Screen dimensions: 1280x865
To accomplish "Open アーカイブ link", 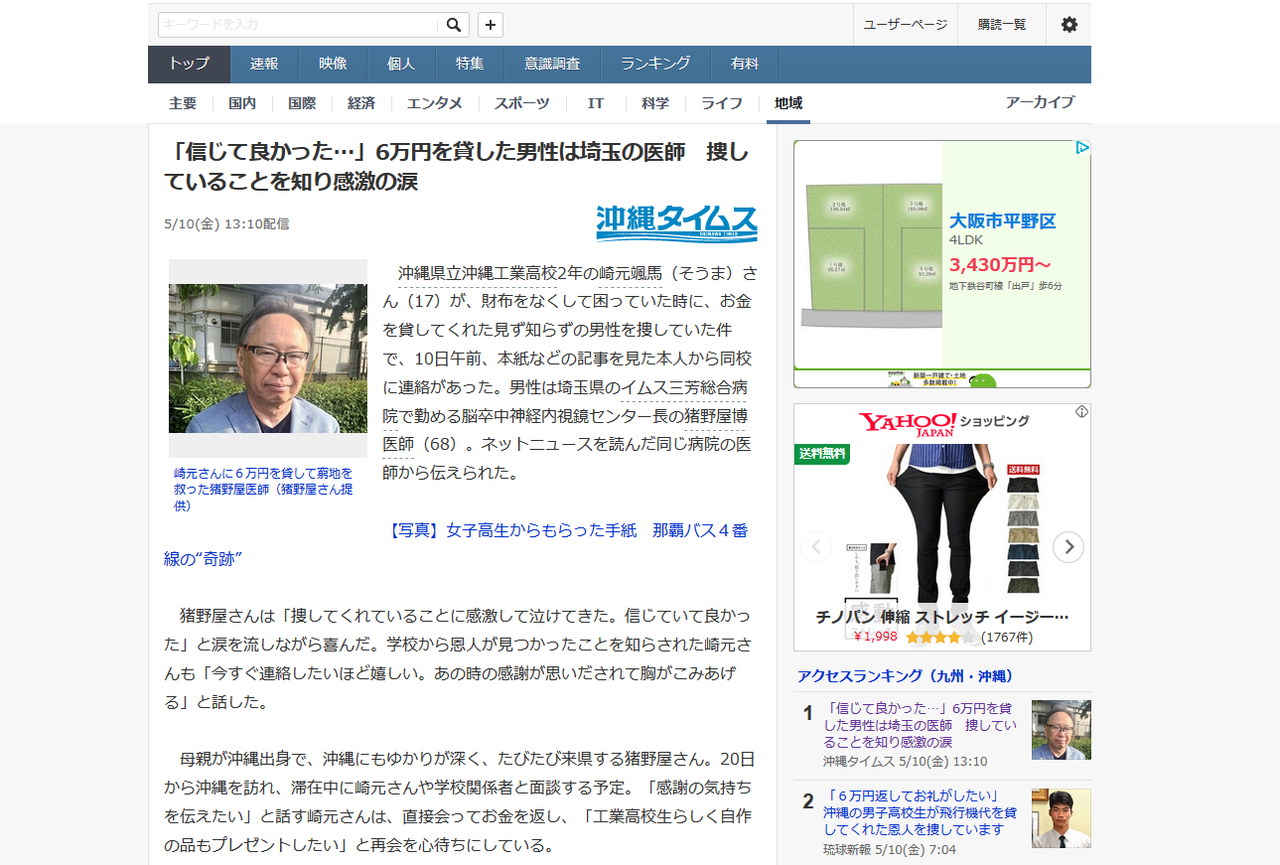I will 1040,102.
